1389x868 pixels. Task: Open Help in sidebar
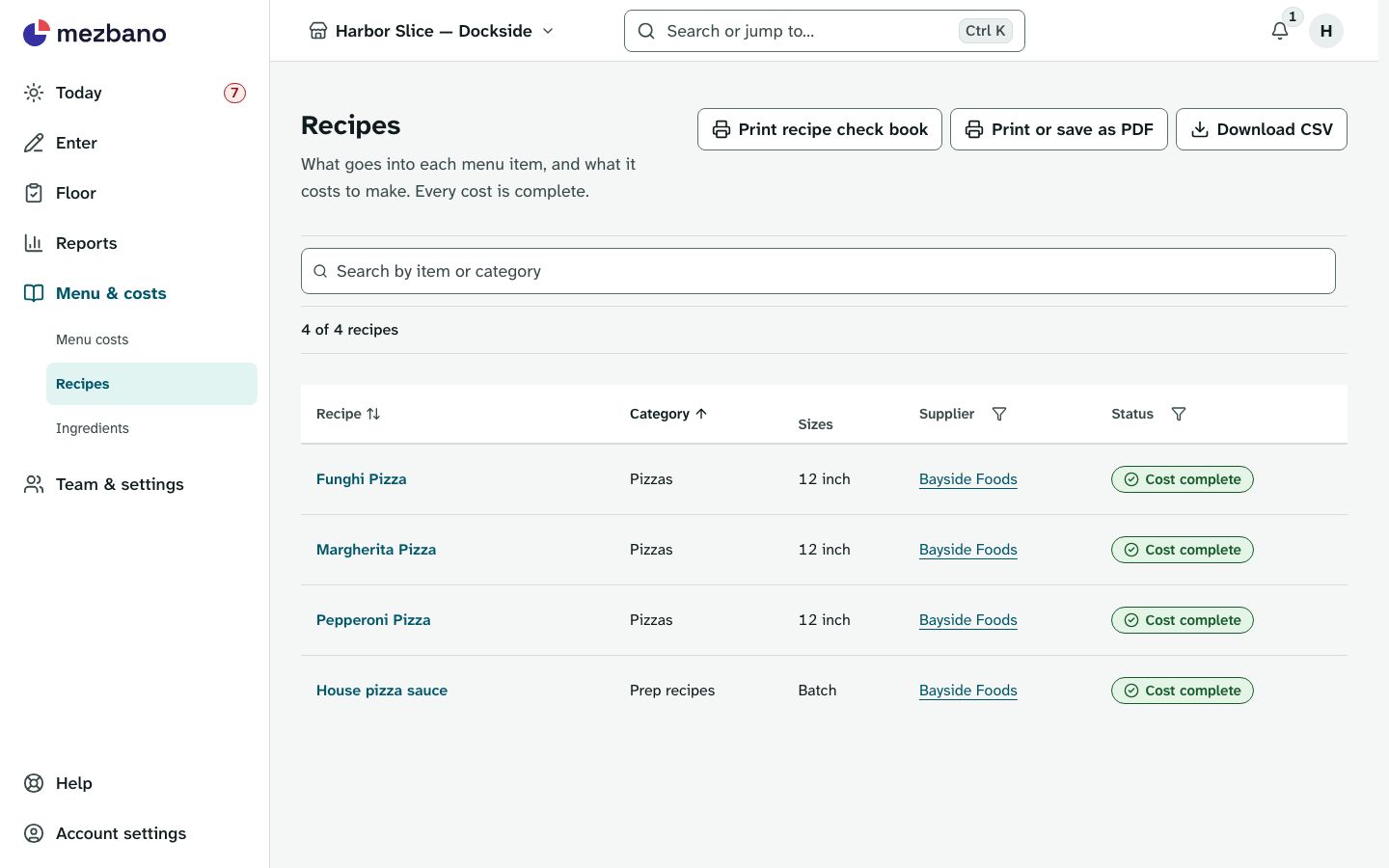135,783
